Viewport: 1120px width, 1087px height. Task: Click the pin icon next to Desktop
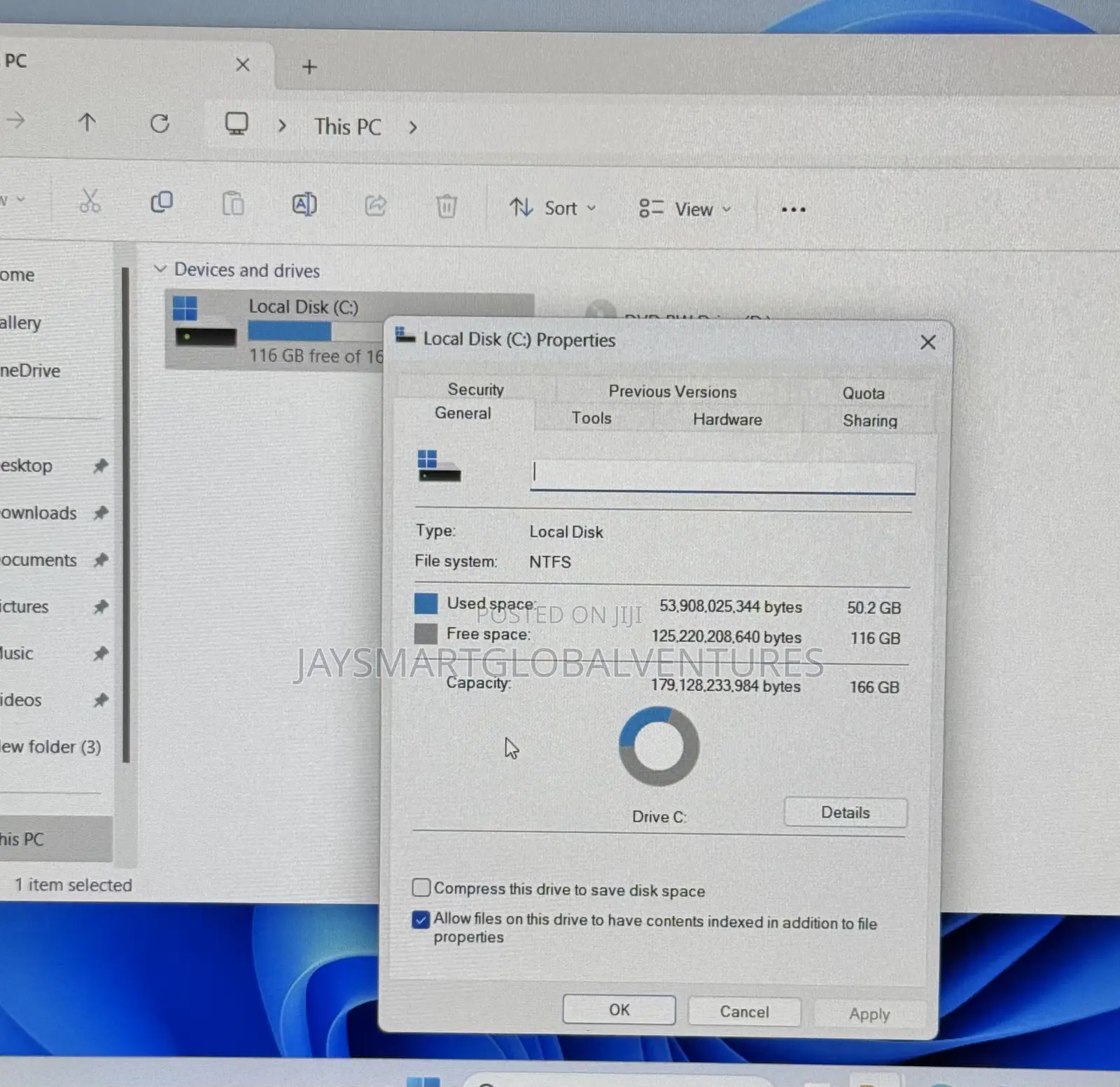(x=101, y=465)
